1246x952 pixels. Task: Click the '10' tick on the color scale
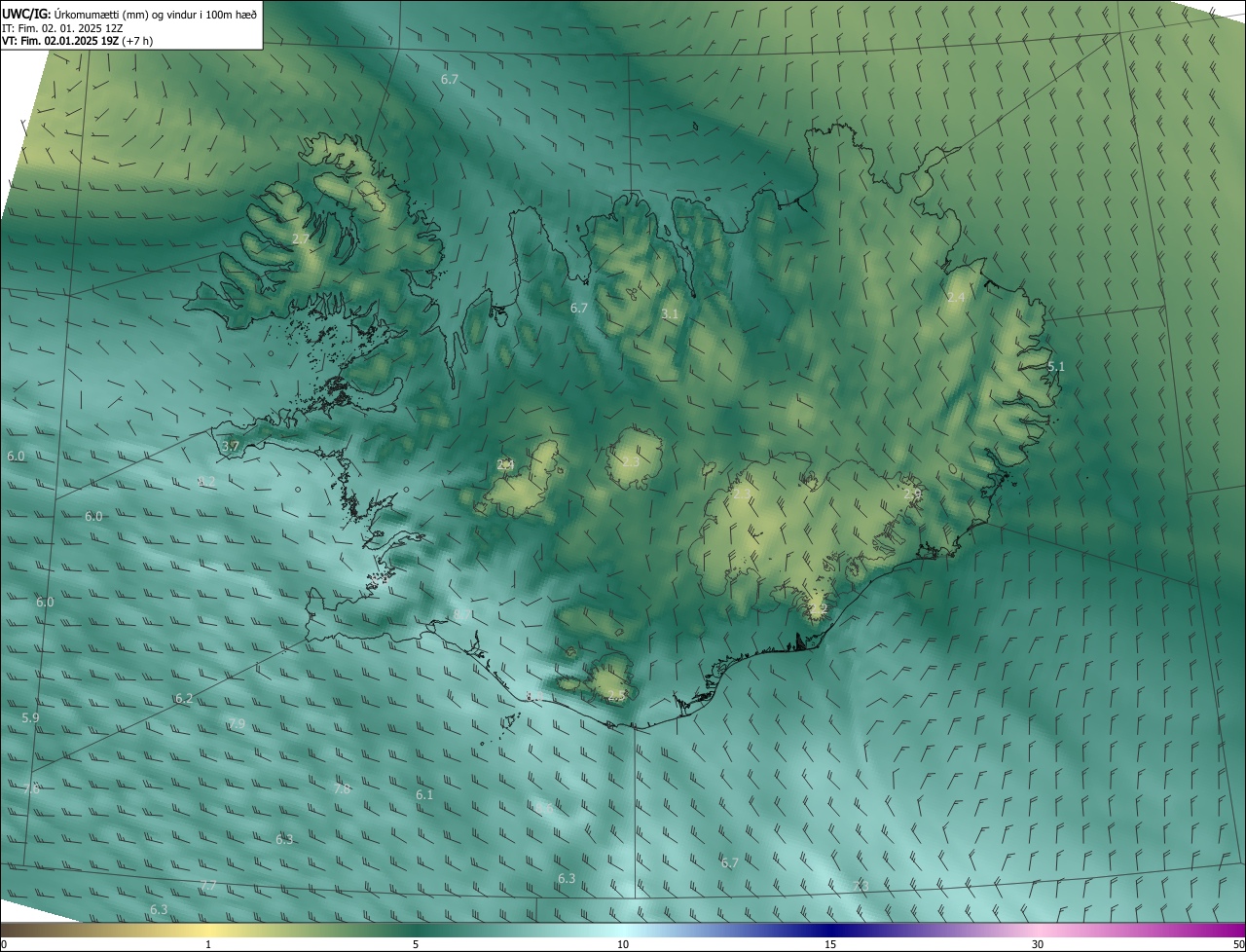[x=623, y=944]
